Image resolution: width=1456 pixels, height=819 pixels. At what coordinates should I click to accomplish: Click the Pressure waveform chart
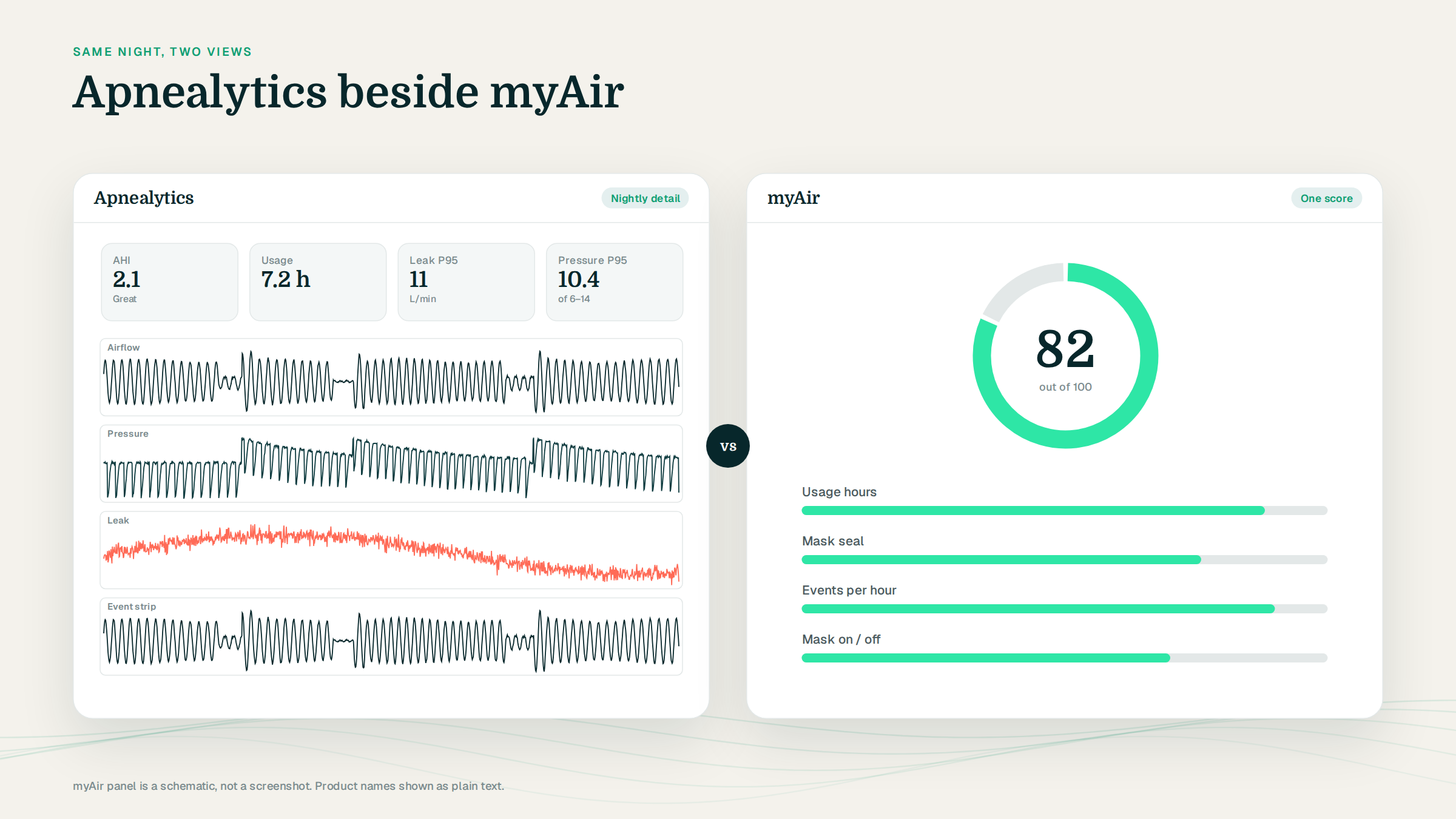391,463
